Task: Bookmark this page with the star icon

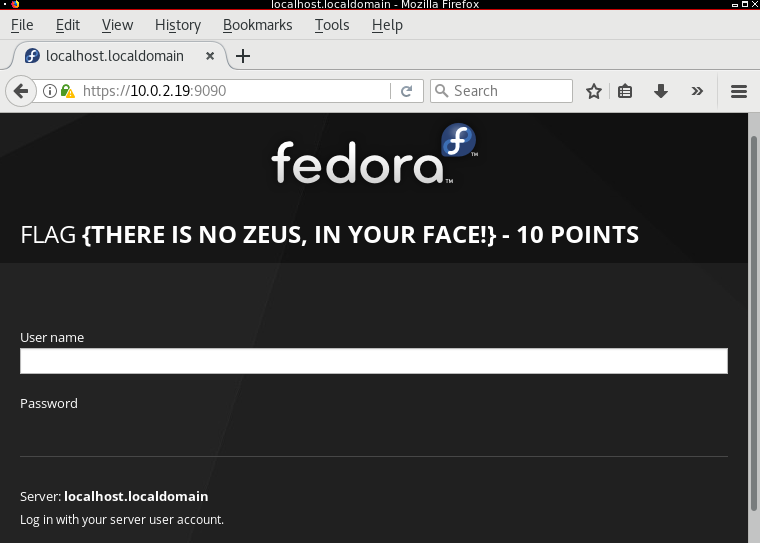Action: tap(594, 91)
